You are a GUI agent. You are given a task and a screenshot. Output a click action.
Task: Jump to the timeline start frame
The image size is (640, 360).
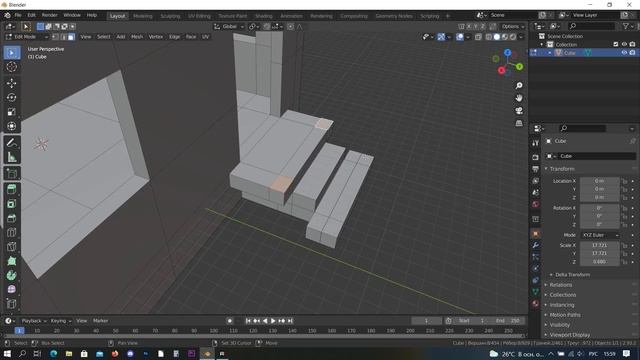tap(248, 321)
